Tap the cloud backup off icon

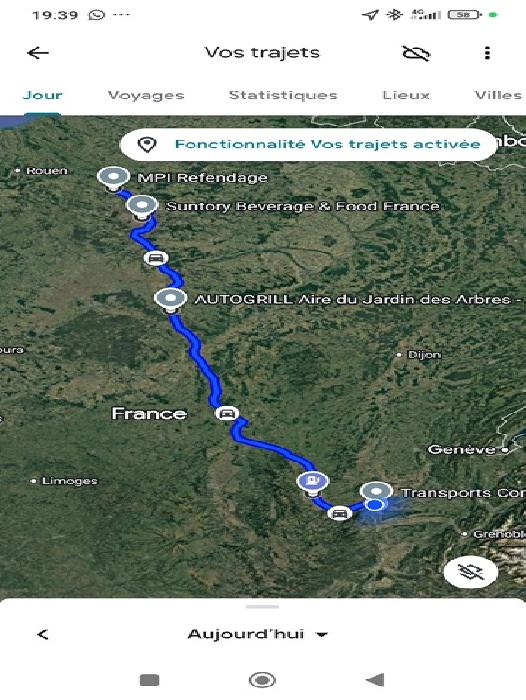click(x=416, y=53)
